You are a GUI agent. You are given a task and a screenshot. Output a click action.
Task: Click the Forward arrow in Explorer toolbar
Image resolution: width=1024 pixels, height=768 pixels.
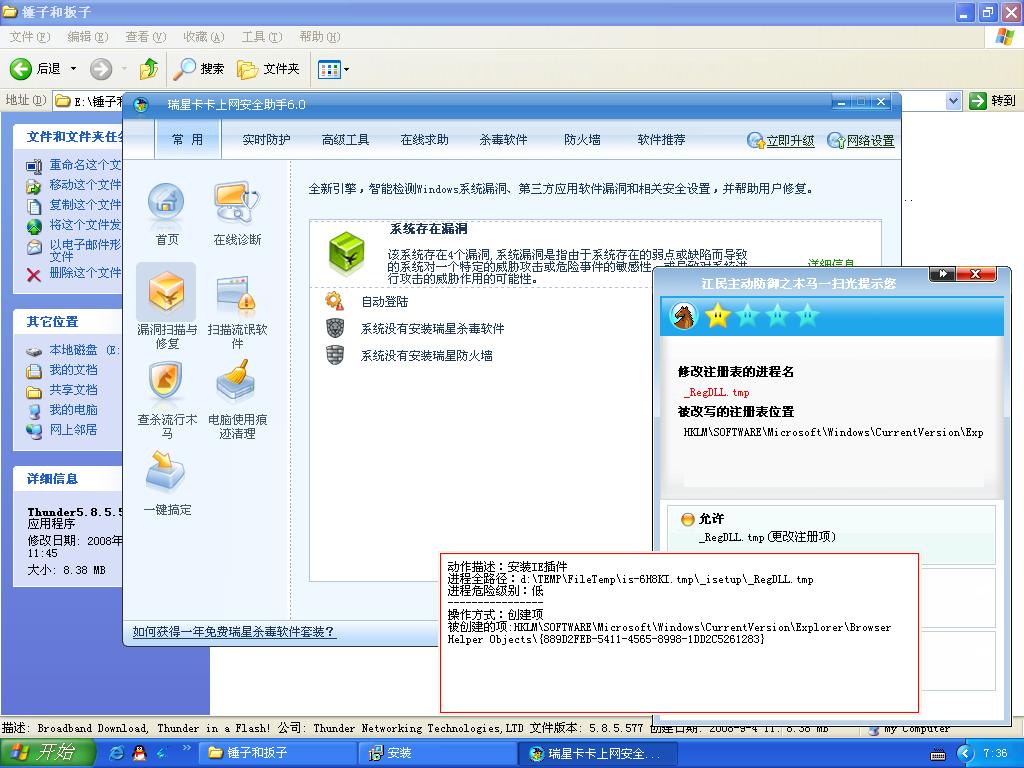(x=101, y=69)
